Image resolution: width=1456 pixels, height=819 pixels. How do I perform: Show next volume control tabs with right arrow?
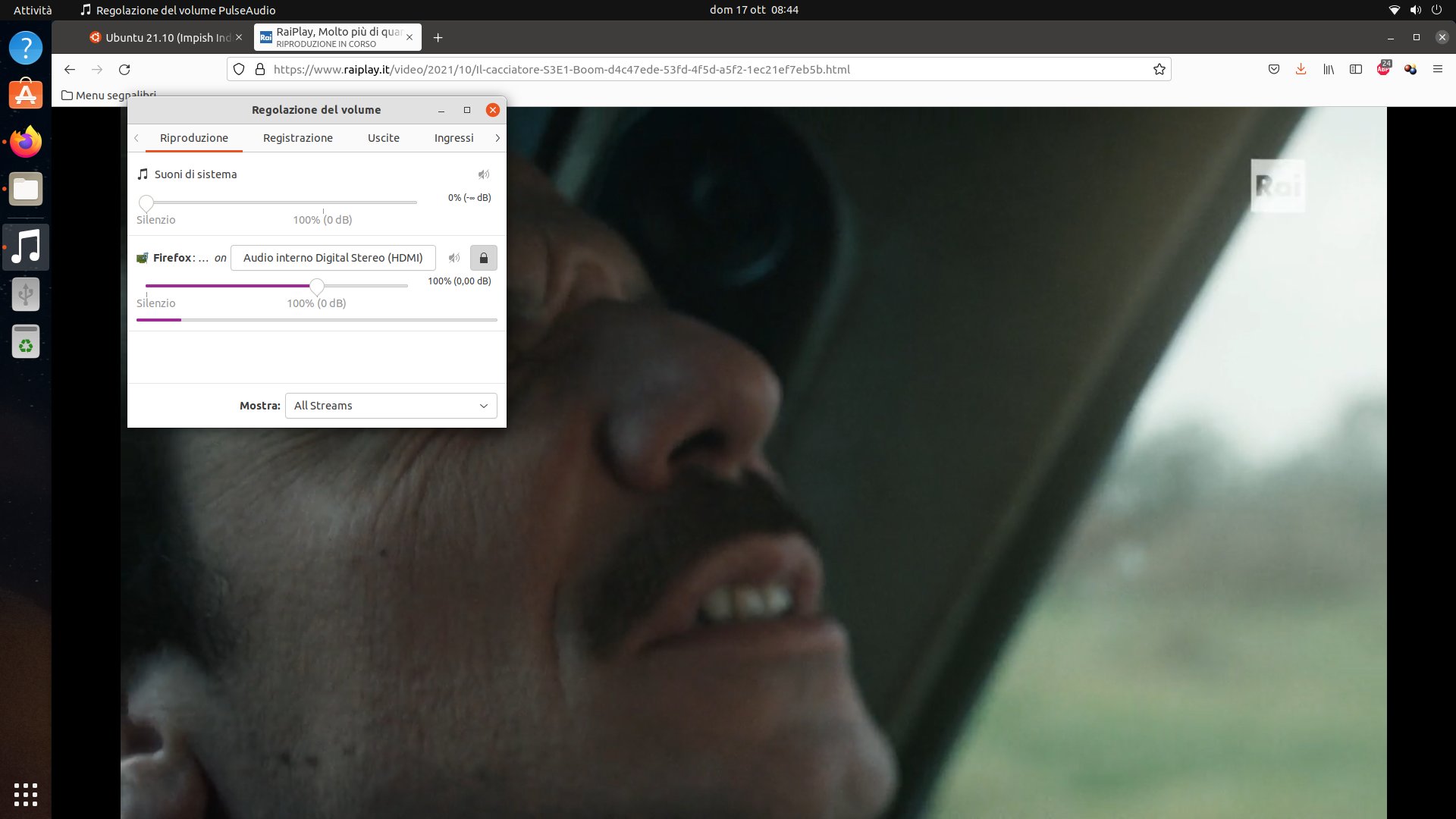[x=497, y=138]
